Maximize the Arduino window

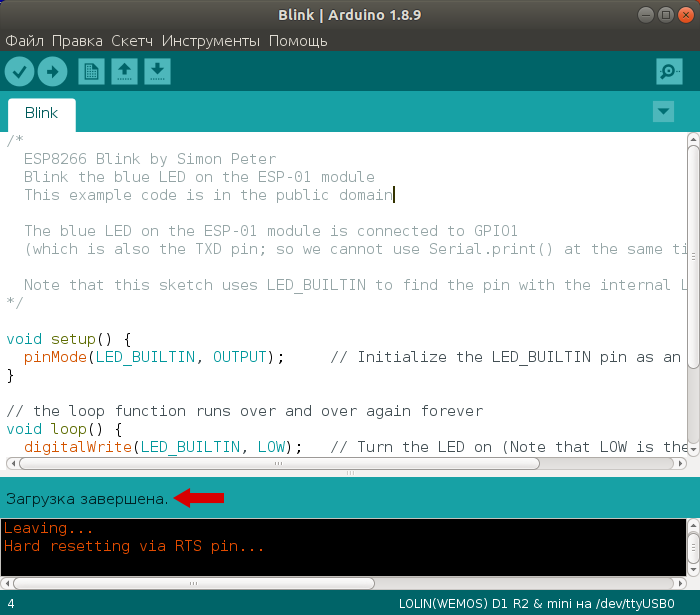point(666,15)
